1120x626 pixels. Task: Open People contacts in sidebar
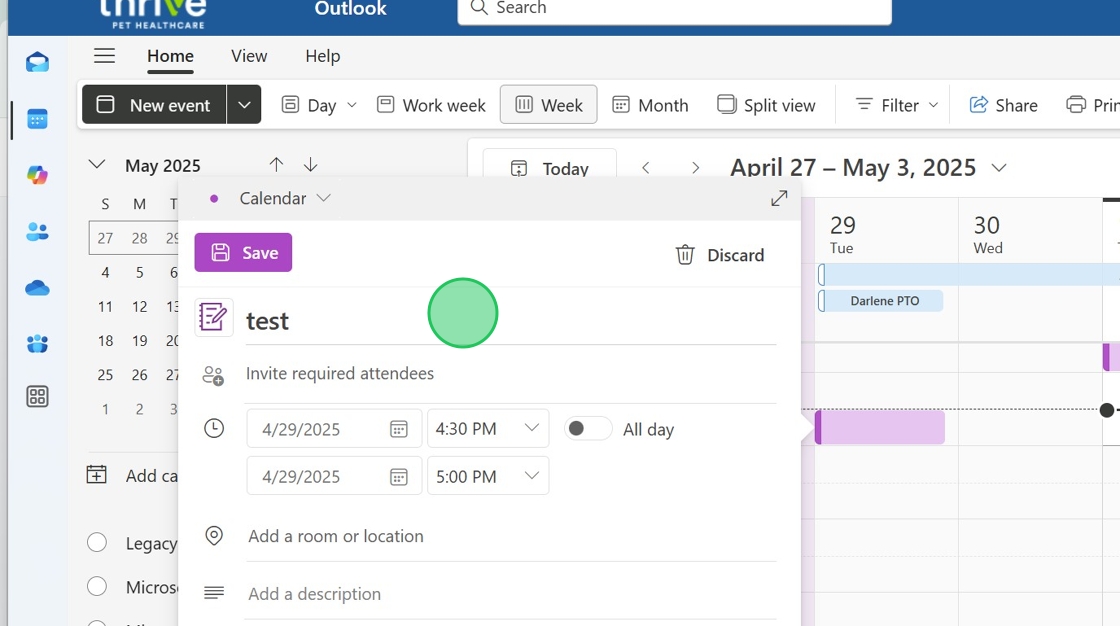pyautogui.click(x=37, y=232)
